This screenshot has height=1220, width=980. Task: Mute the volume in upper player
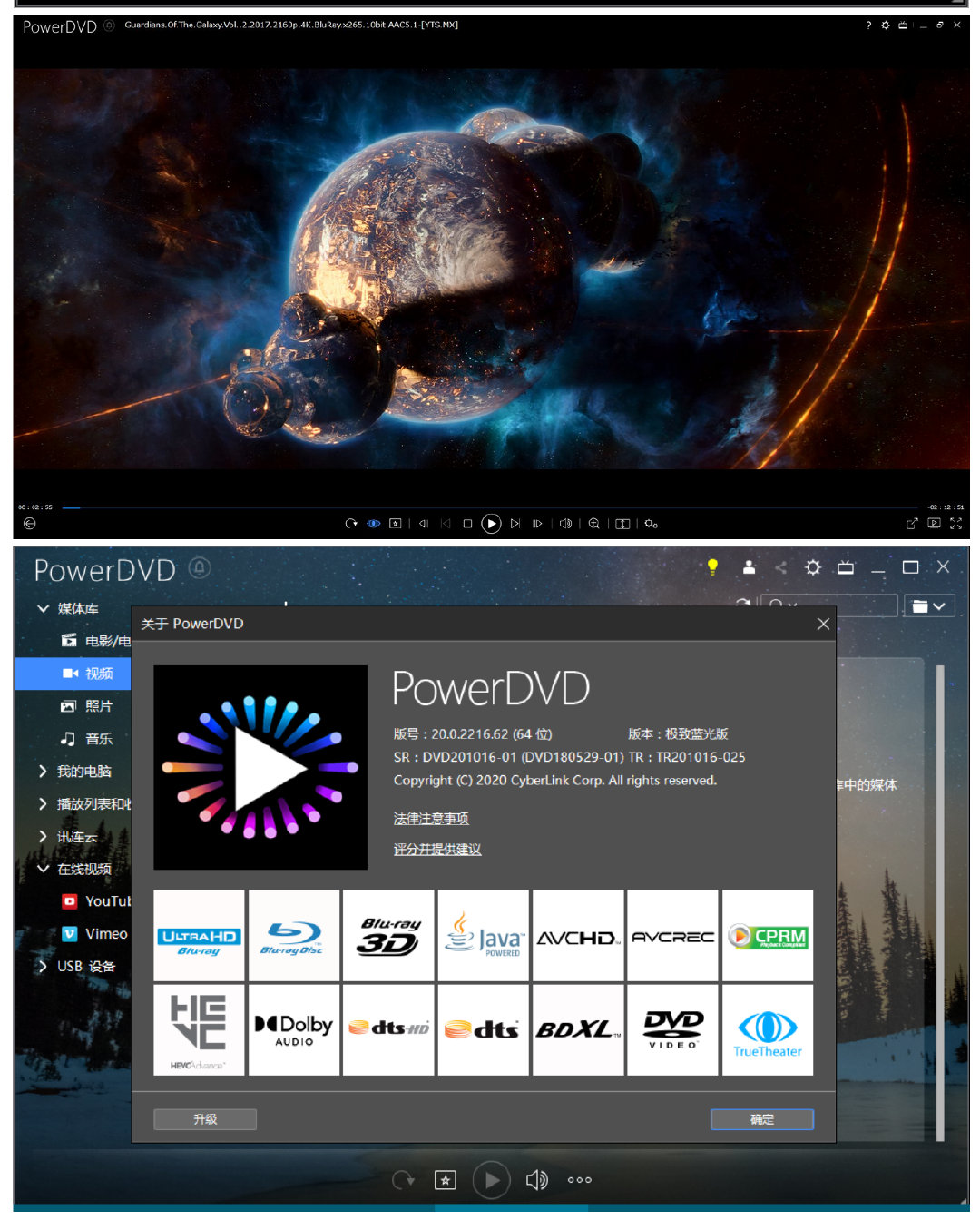point(565,524)
